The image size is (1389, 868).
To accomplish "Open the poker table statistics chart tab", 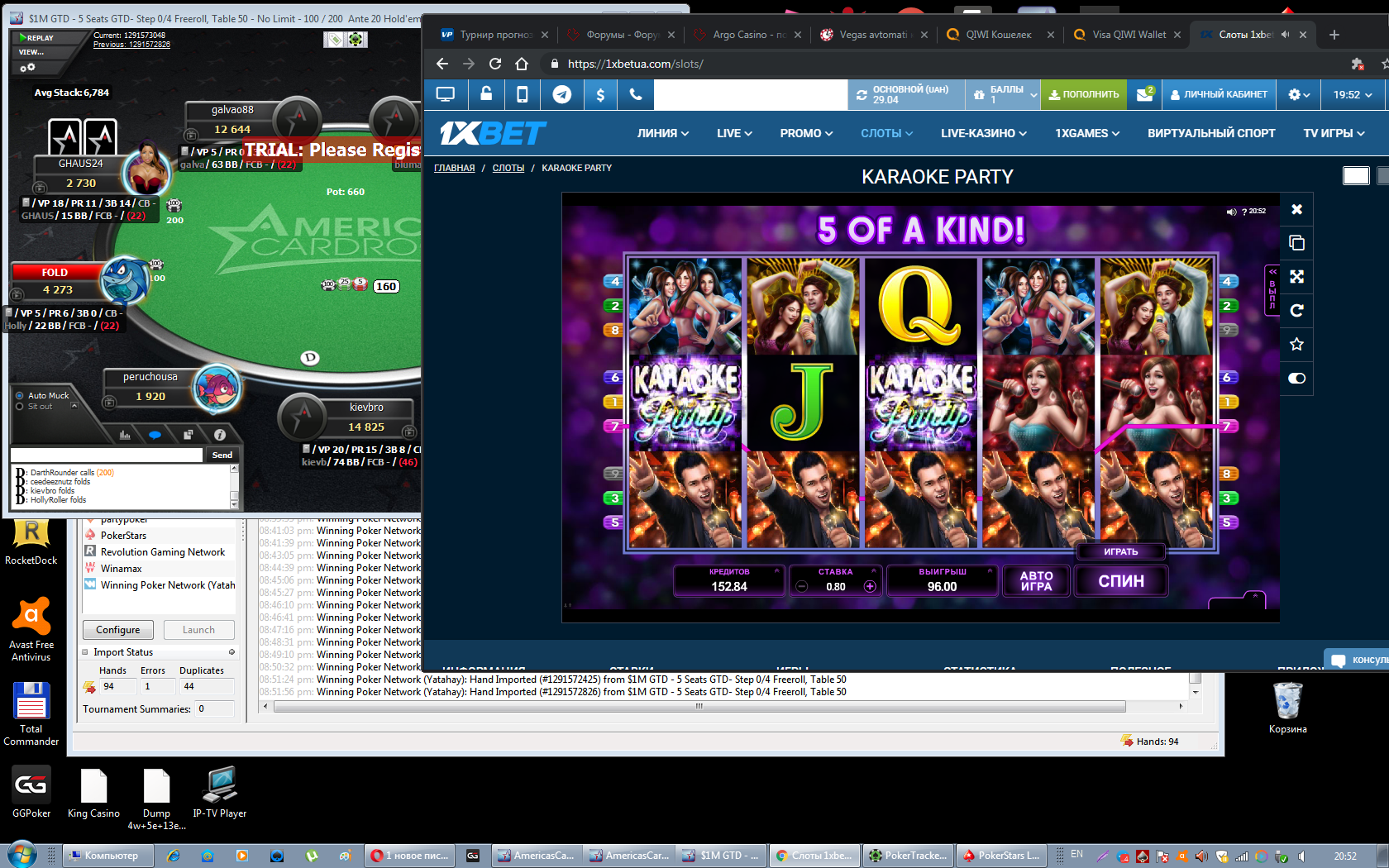I will [125, 435].
